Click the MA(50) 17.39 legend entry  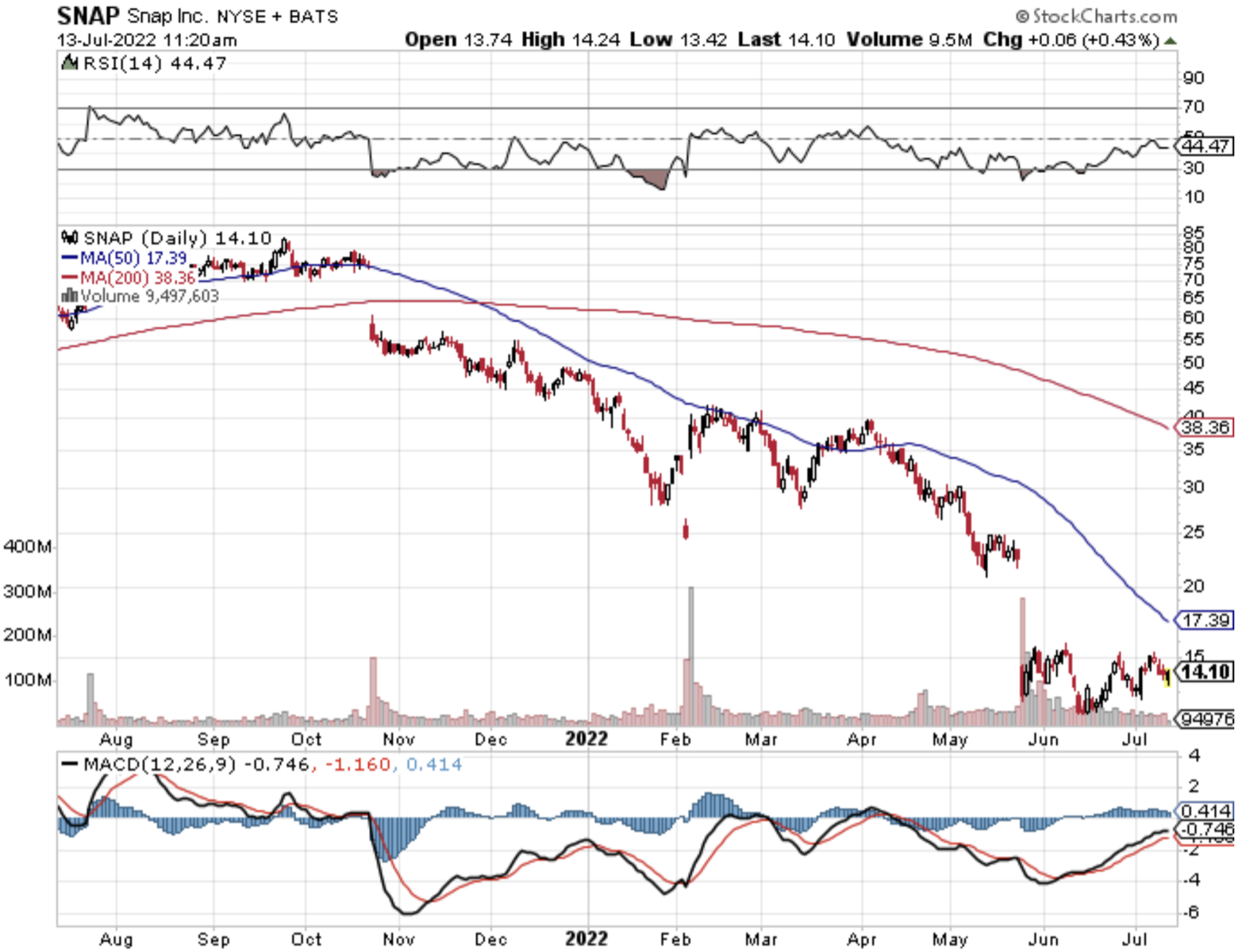pyautogui.click(x=133, y=258)
